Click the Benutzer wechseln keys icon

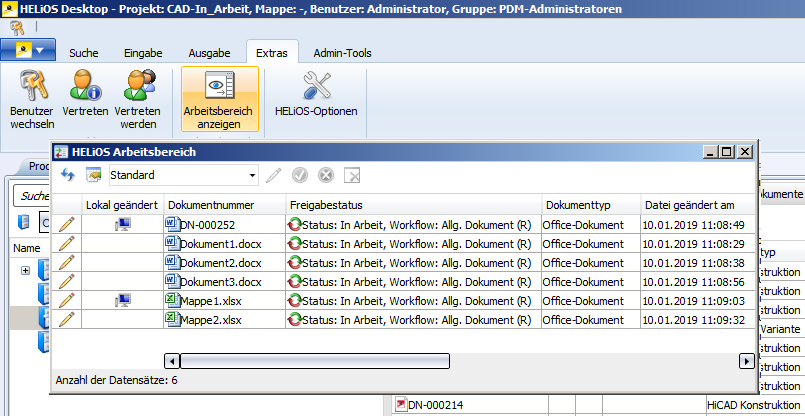click(x=32, y=86)
